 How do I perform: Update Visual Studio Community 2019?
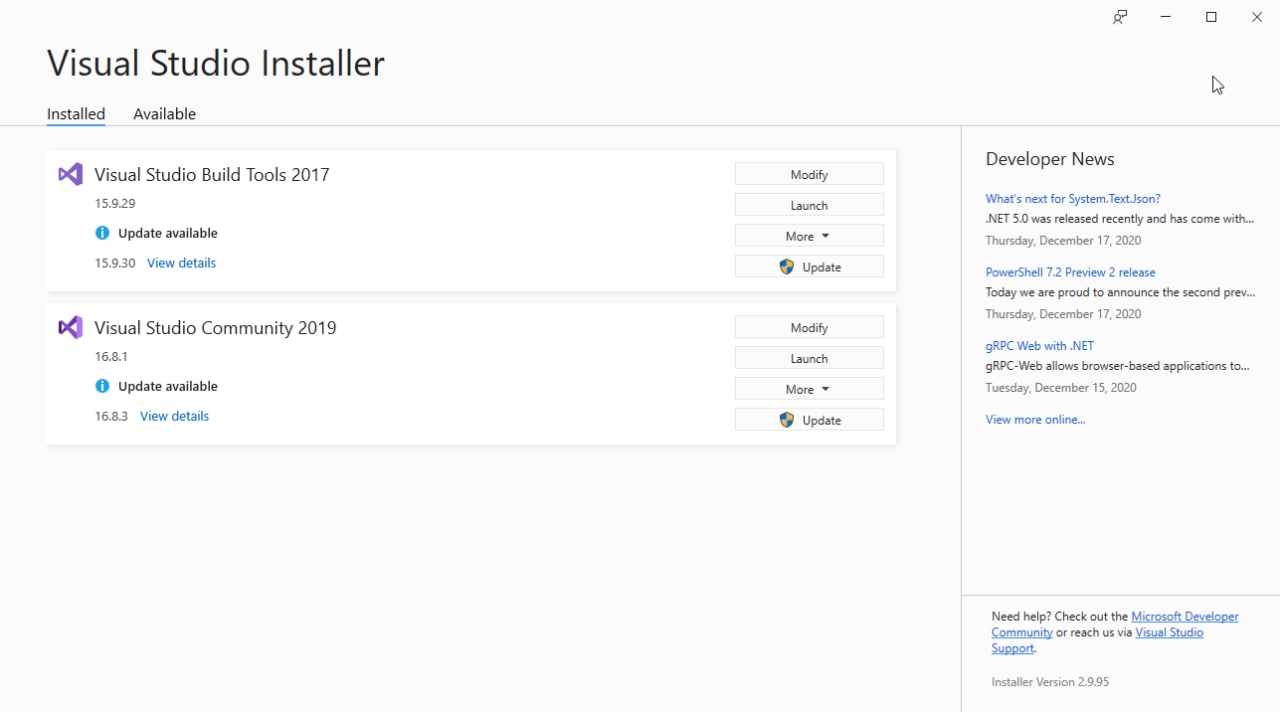pyautogui.click(x=809, y=420)
